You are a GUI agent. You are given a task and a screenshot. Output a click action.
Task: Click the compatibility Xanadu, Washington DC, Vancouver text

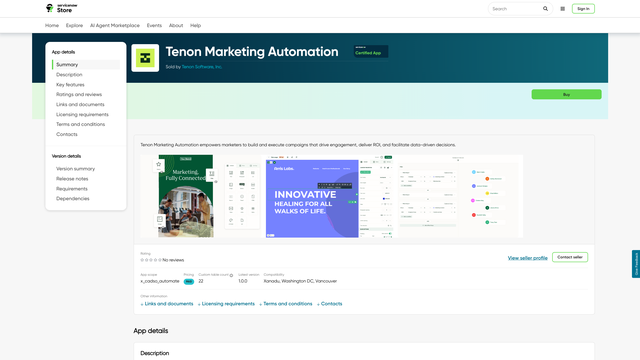pyautogui.click(x=300, y=281)
